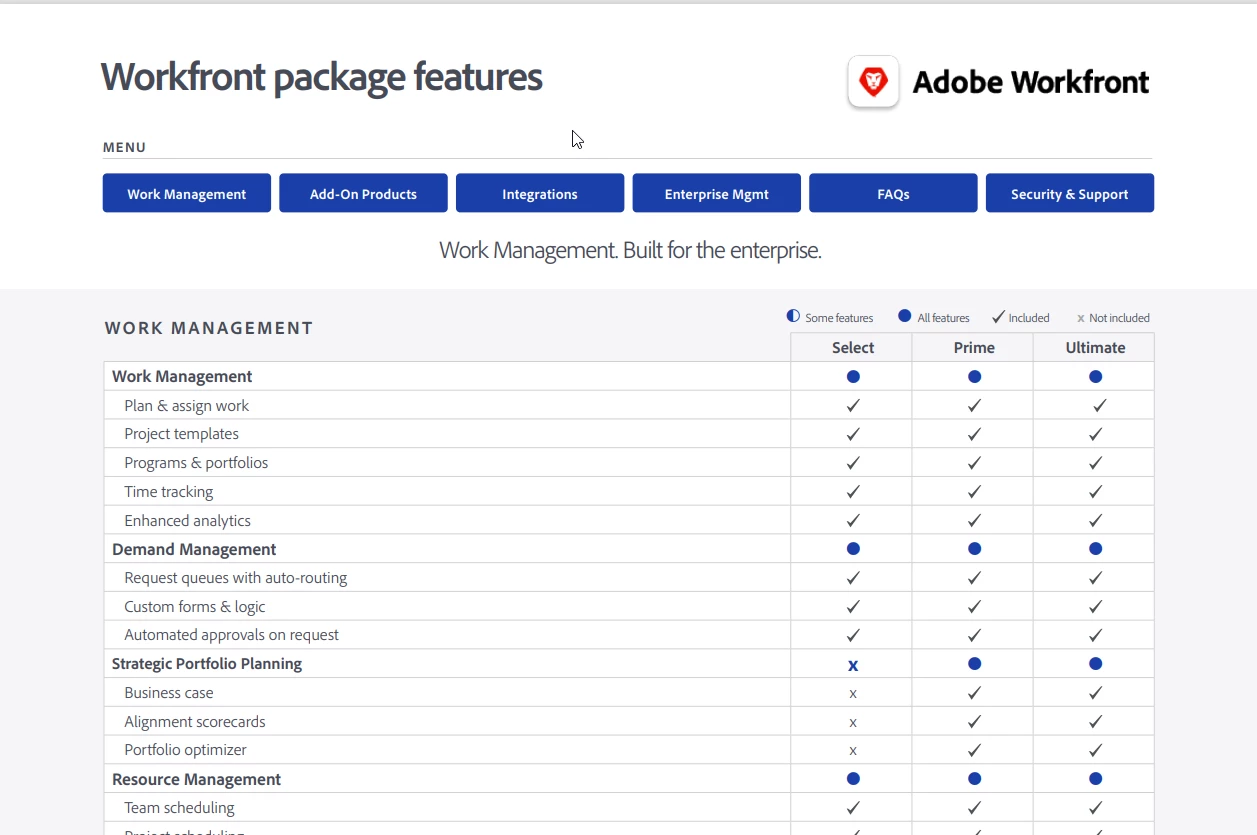Open Security & Support section
This screenshot has height=835, width=1257.
1070,193
